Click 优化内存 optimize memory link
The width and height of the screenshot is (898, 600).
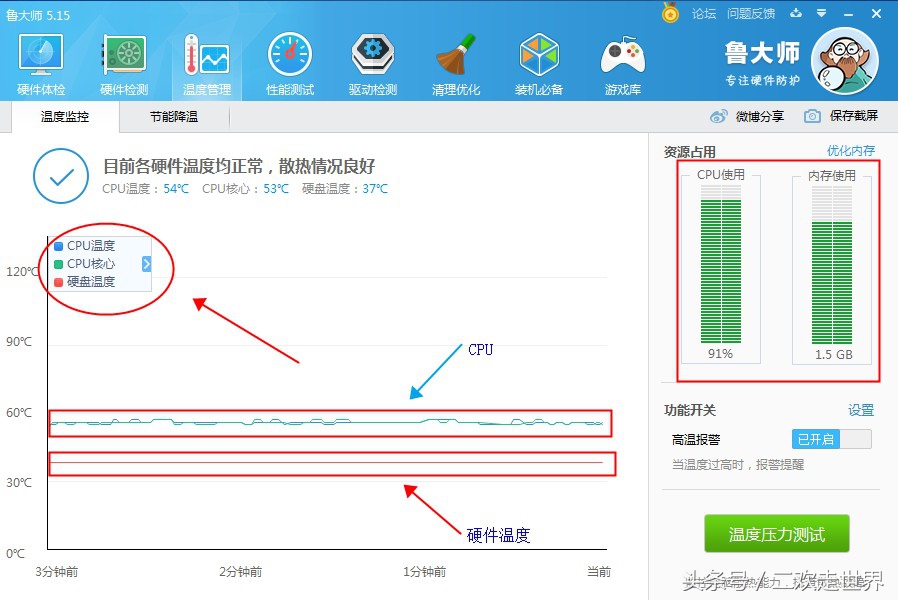tap(850, 151)
